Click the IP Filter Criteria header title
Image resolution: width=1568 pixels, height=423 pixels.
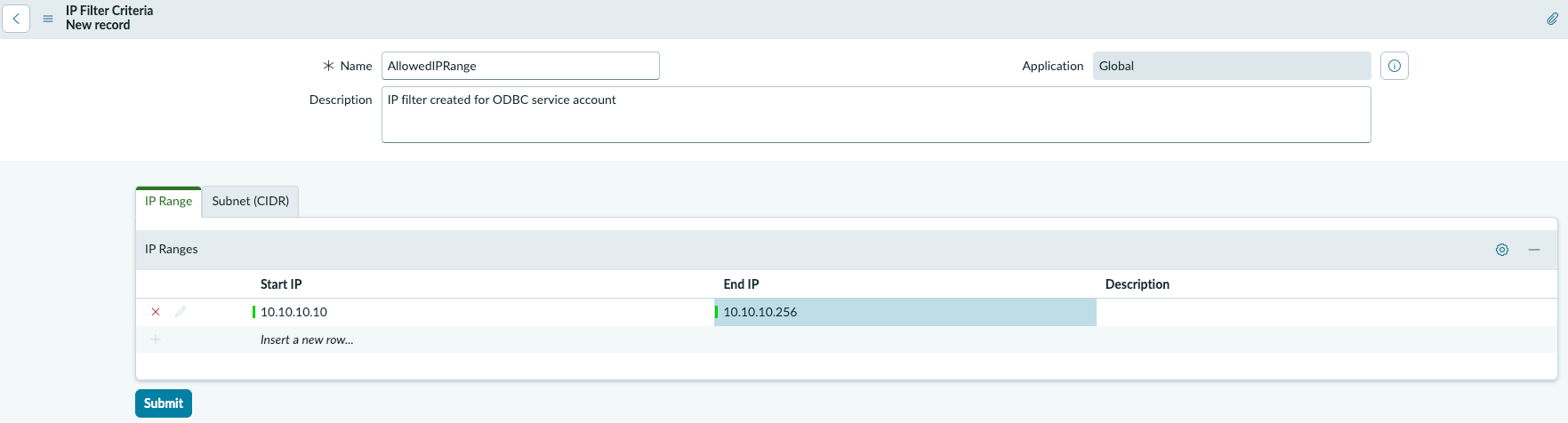point(109,11)
